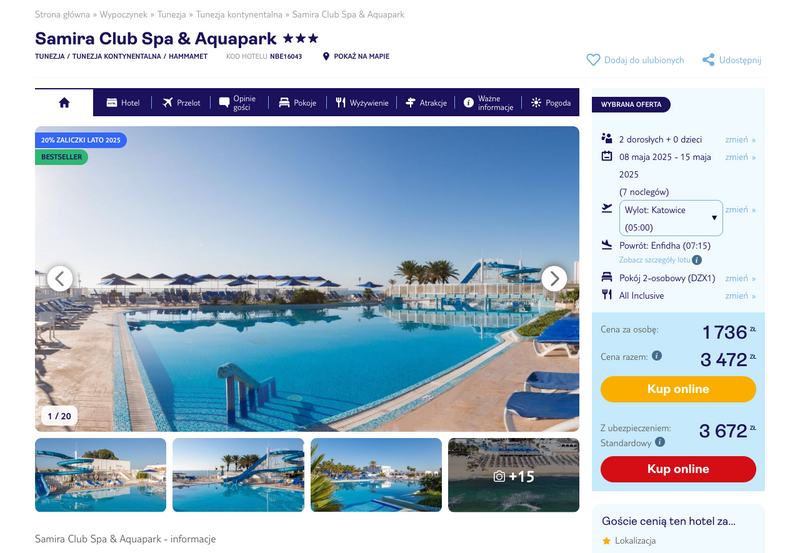
Task: Click the share icon next to Udostępnij
Action: tap(708, 60)
